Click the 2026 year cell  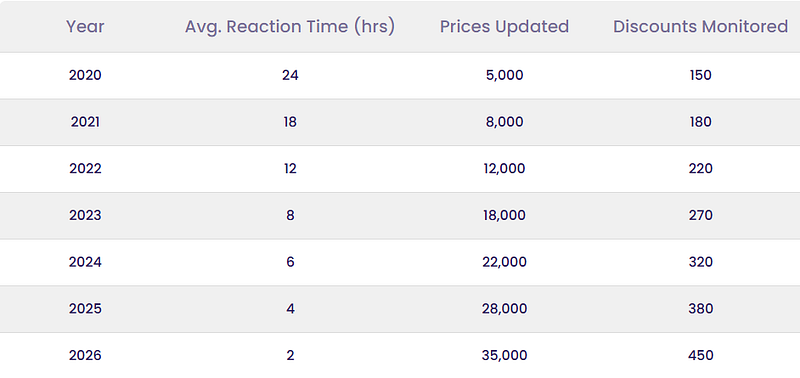(x=85, y=355)
